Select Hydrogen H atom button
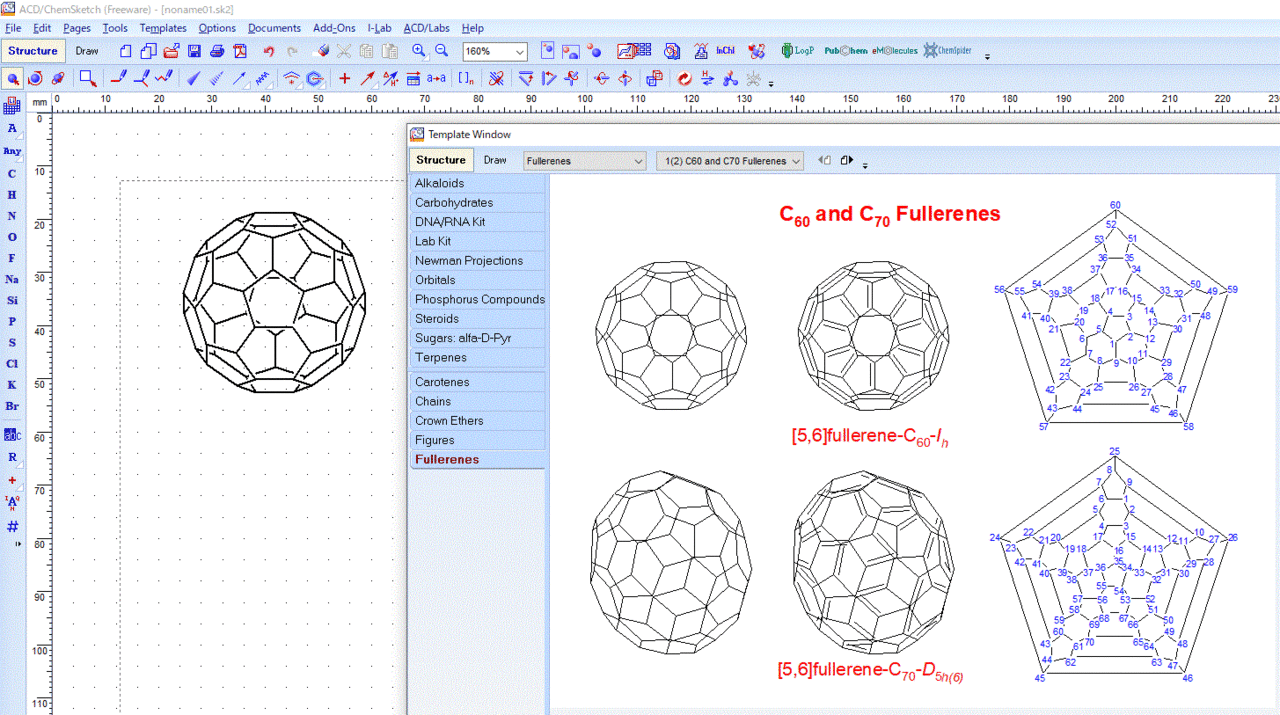 pos(12,195)
